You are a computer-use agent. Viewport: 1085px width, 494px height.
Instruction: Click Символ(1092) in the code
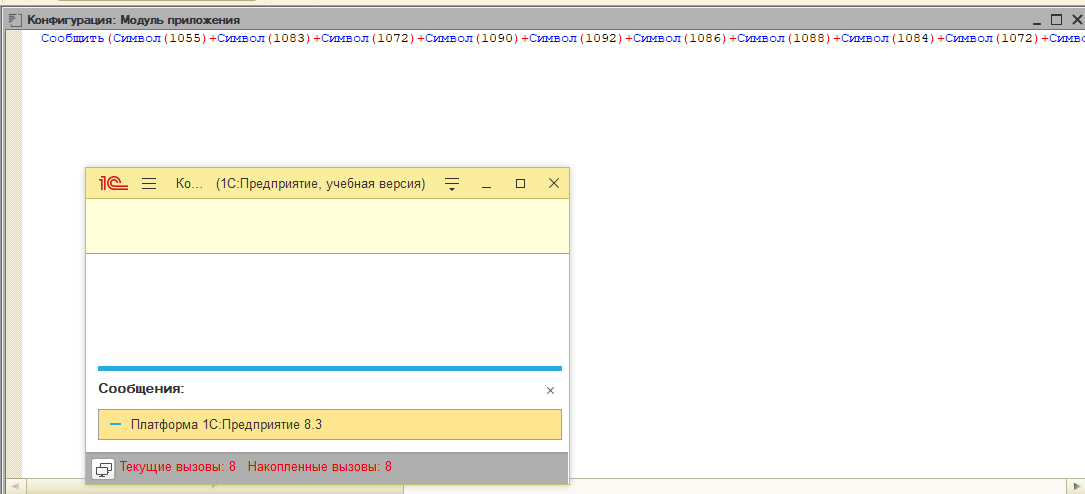tap(574, 39)
